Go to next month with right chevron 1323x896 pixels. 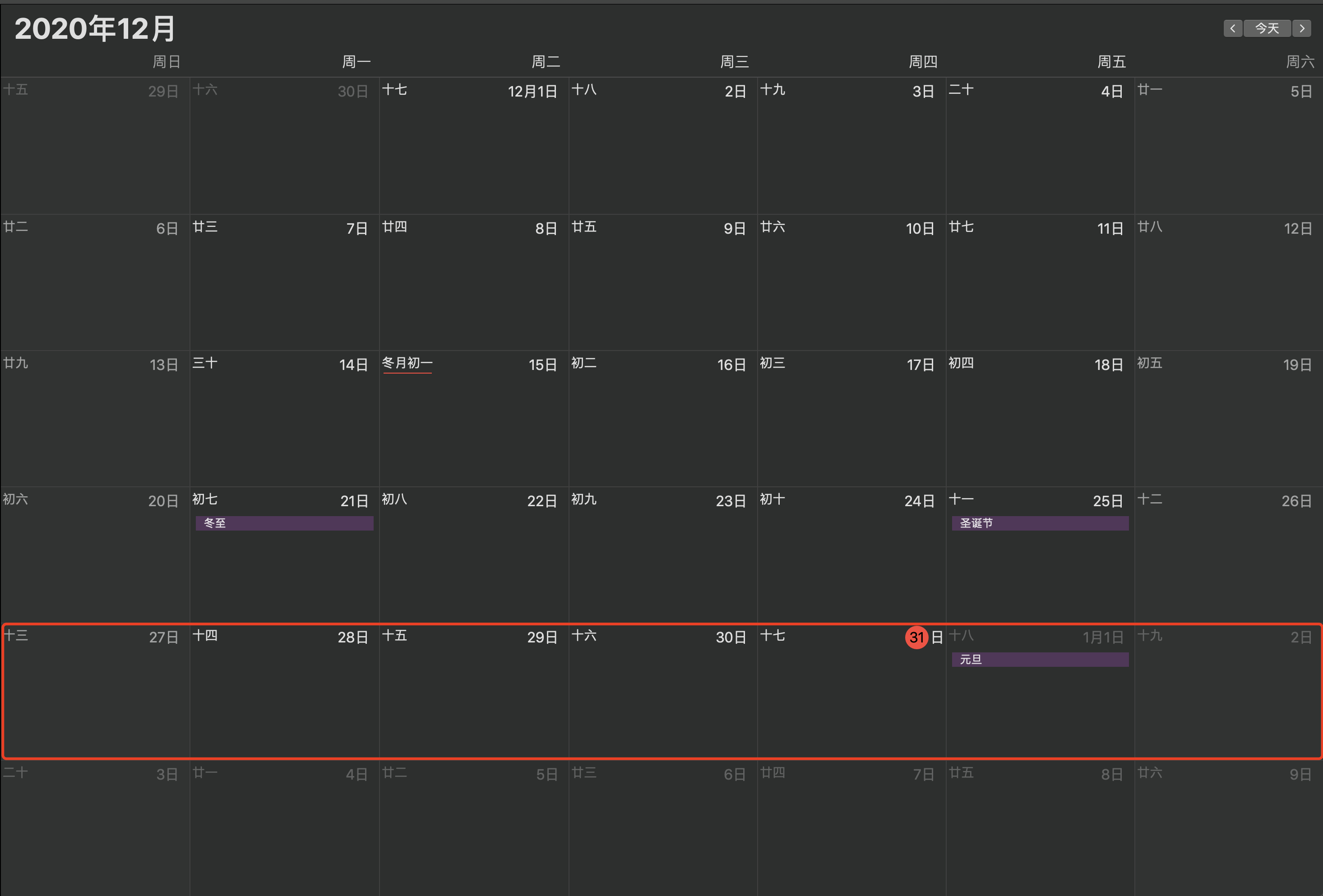1302,28
